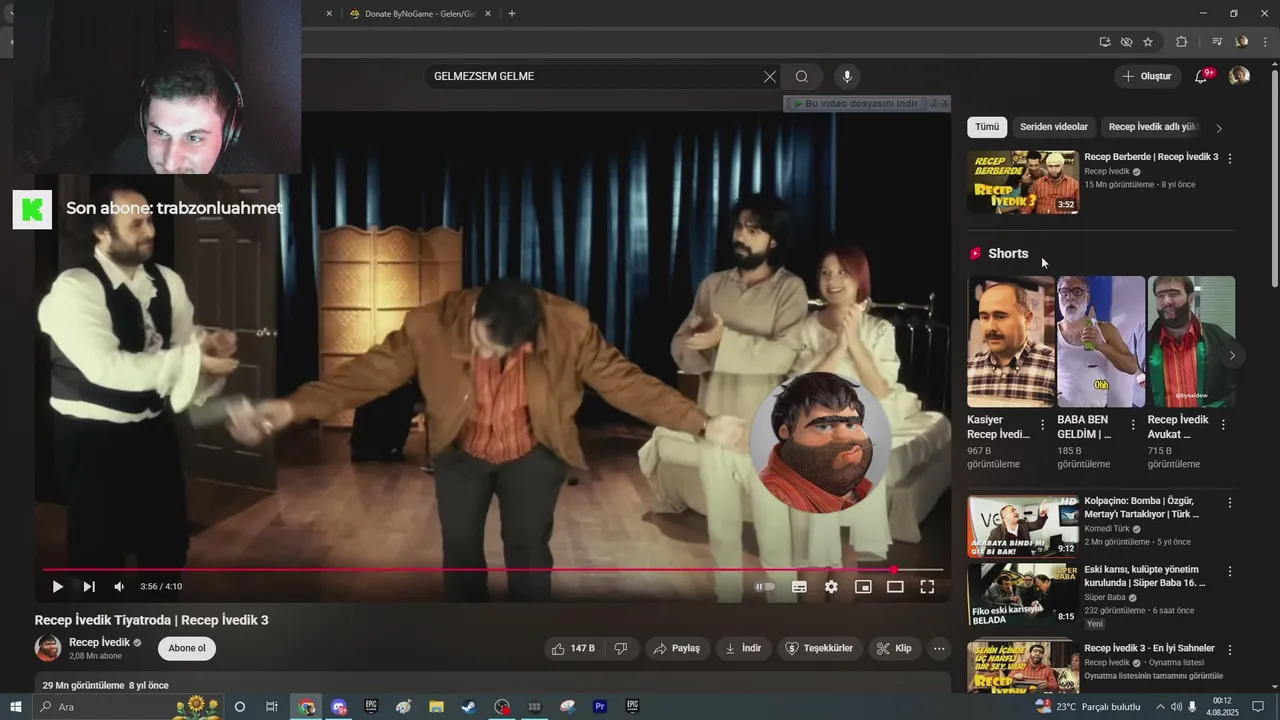
Task: Open options for BABA BEN GELDİM short
Action: coord(1133,425)
